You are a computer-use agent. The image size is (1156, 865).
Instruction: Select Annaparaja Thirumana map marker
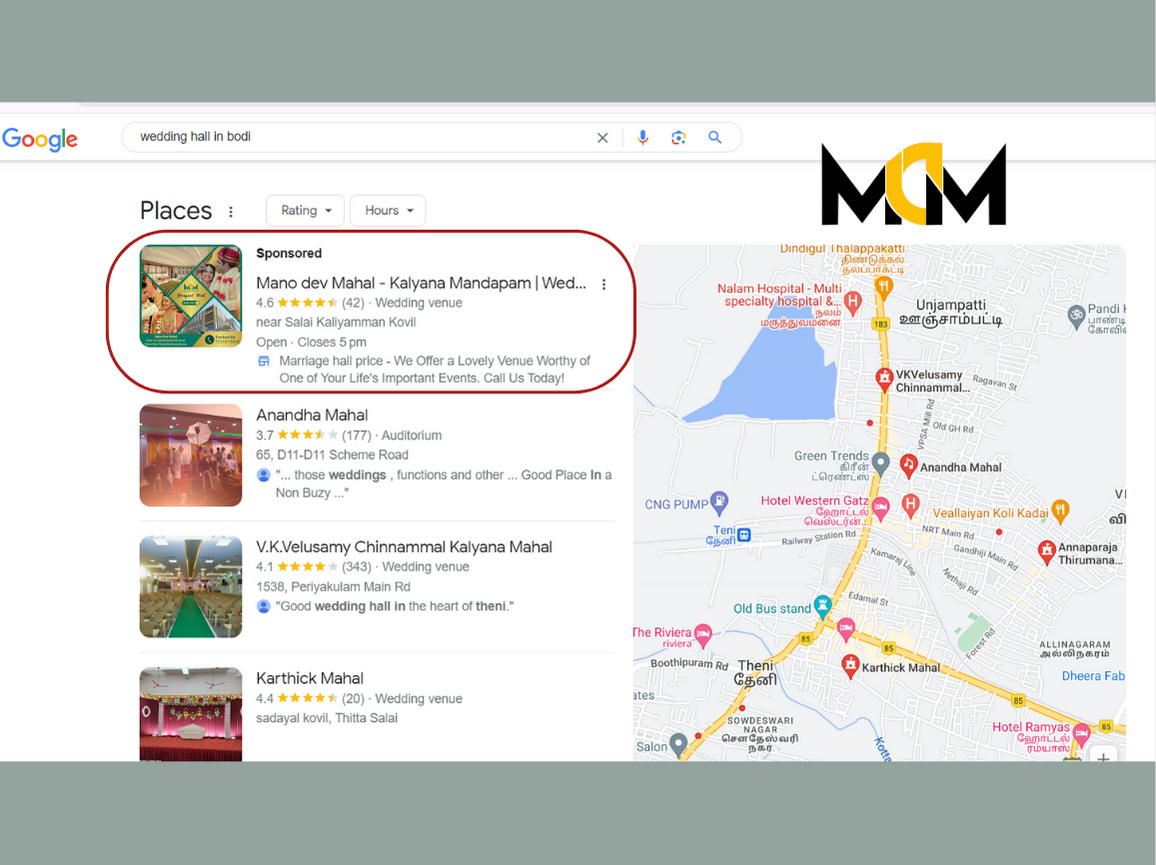1046,552
